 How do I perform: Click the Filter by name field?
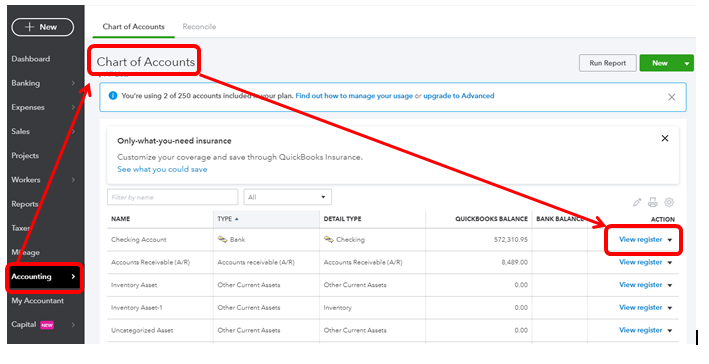coord(173,197)
